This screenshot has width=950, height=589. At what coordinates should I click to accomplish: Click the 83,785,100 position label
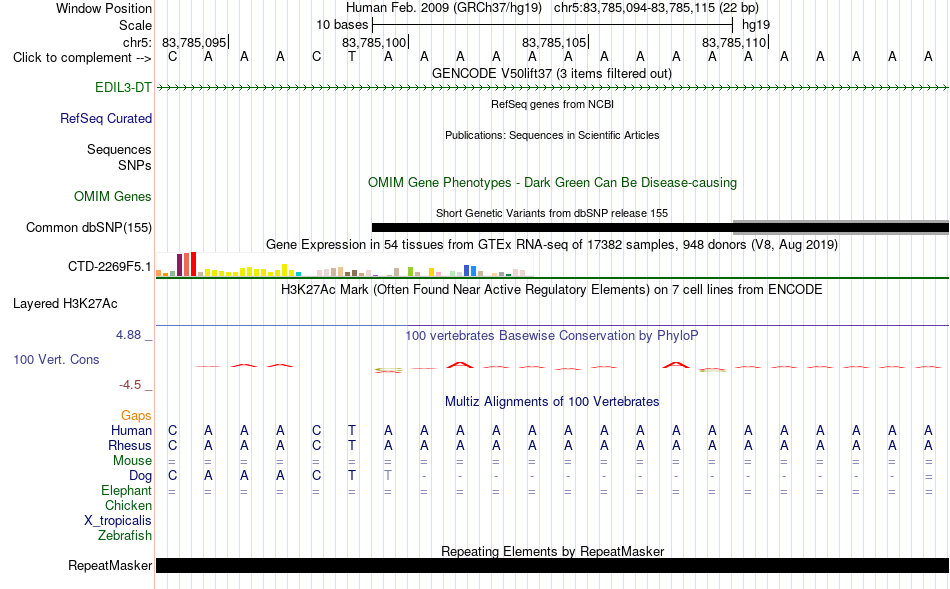click(374, 42)
